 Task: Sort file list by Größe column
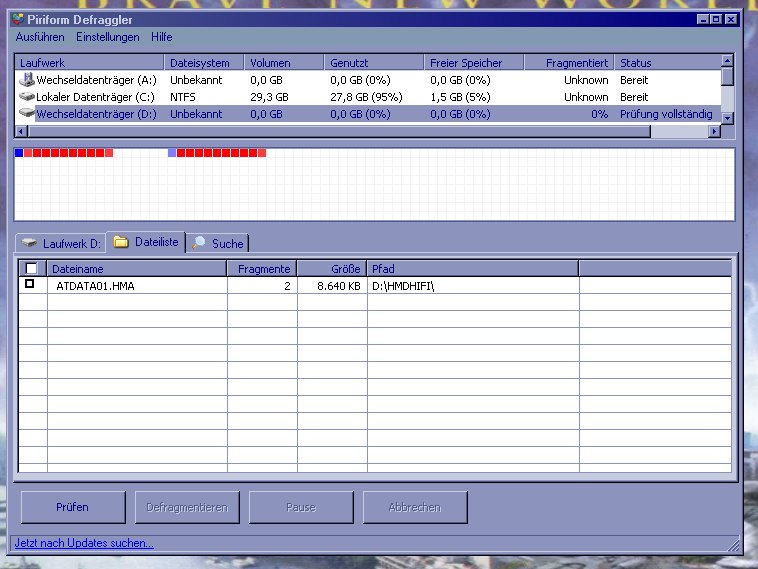pyautogui.click(x=332, y=268)
